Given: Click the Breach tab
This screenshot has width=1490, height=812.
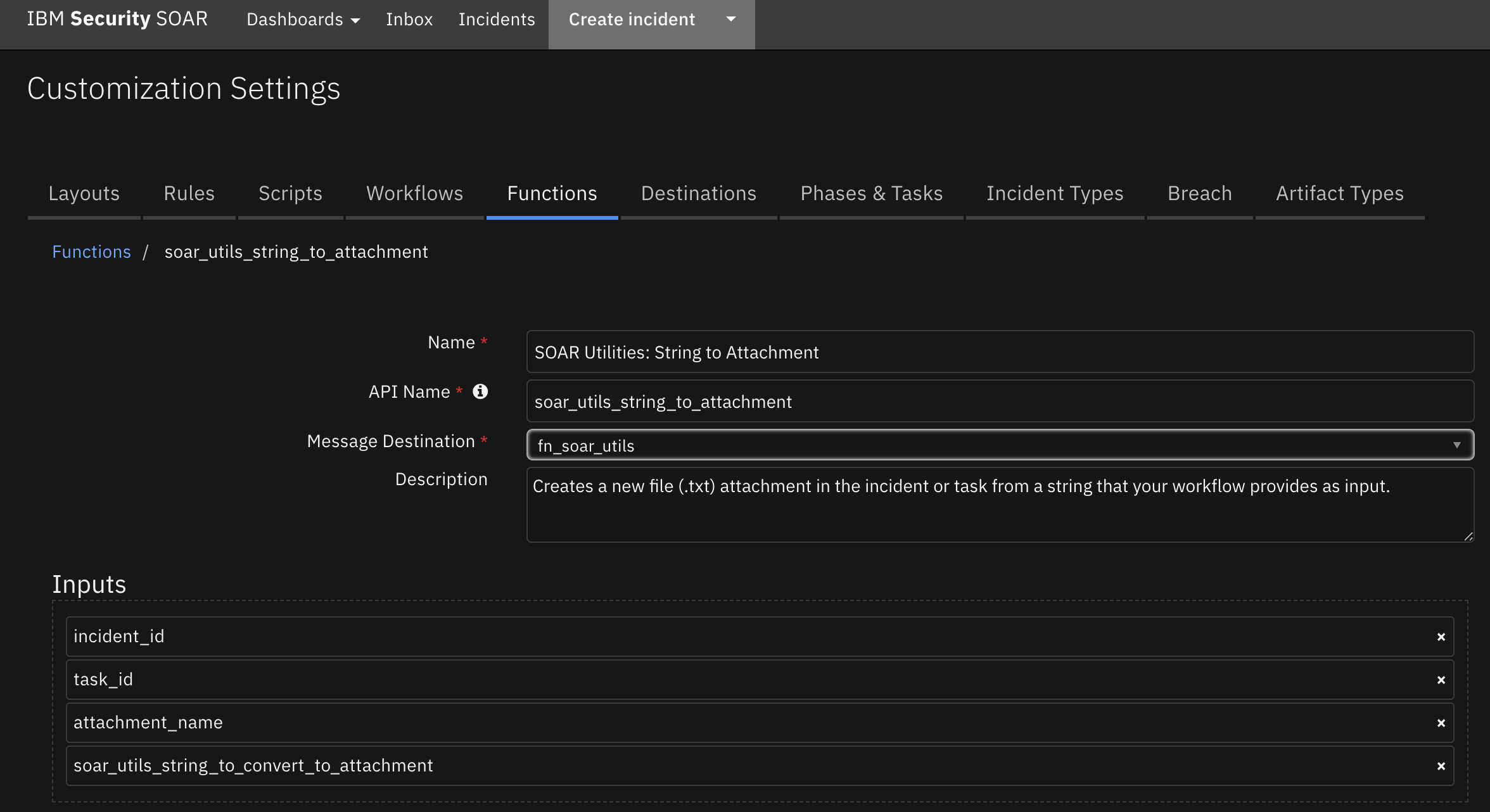Looking at the screenshot, I should 1200,192.
